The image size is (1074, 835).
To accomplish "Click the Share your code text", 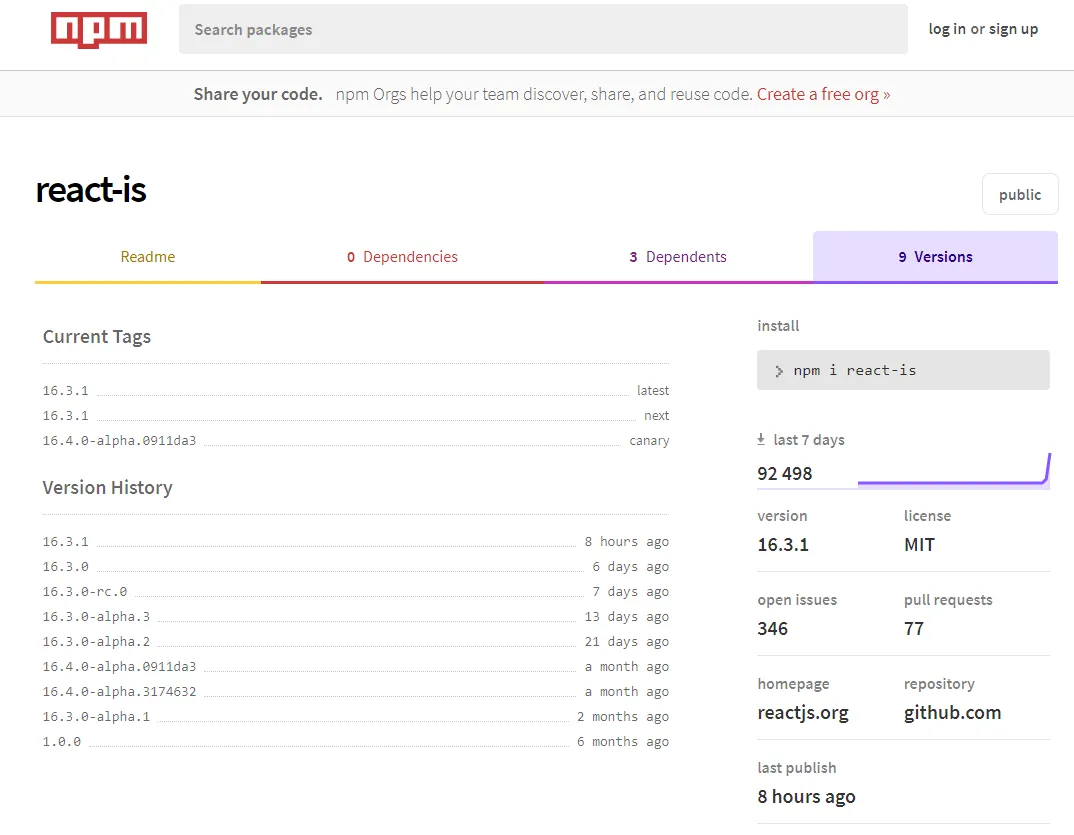I will click(258, 94).
